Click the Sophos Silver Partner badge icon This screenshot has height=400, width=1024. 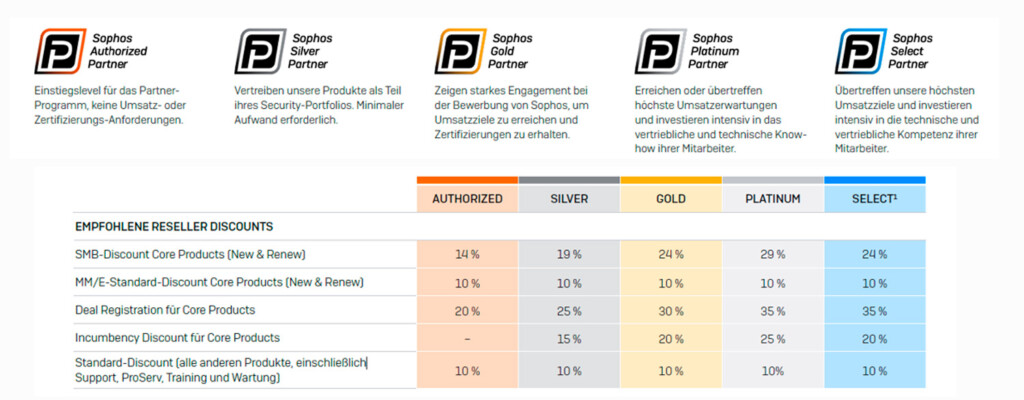(x=260, y=51)
